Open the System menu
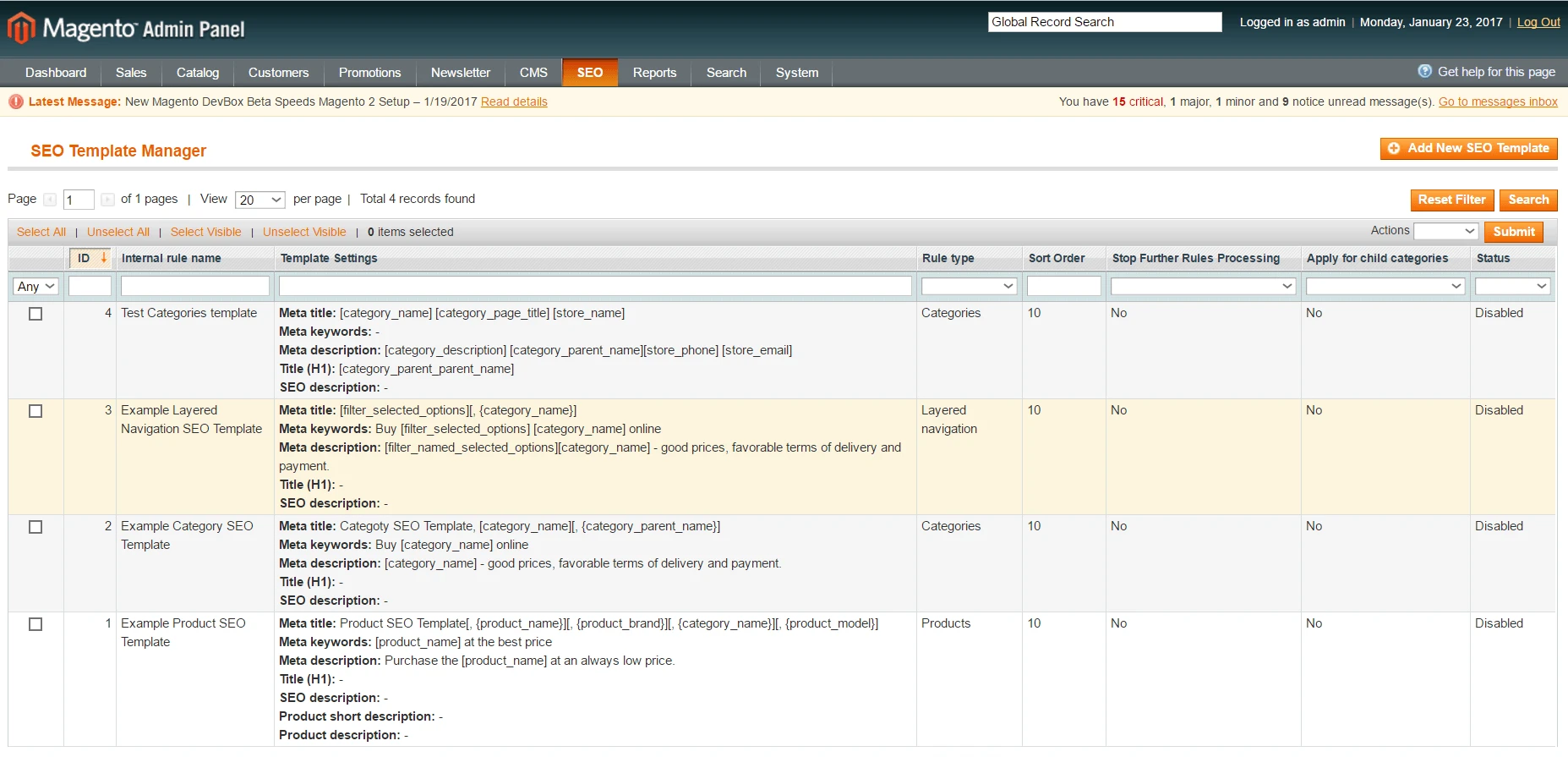Viewport: 1568px width, 757px height. click(x=797, y=73)
